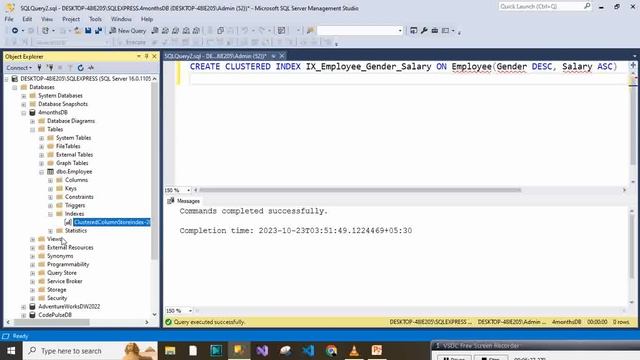Collapse the Tables folder node
The height and width of the screenshot is (360, 640).
33,129
